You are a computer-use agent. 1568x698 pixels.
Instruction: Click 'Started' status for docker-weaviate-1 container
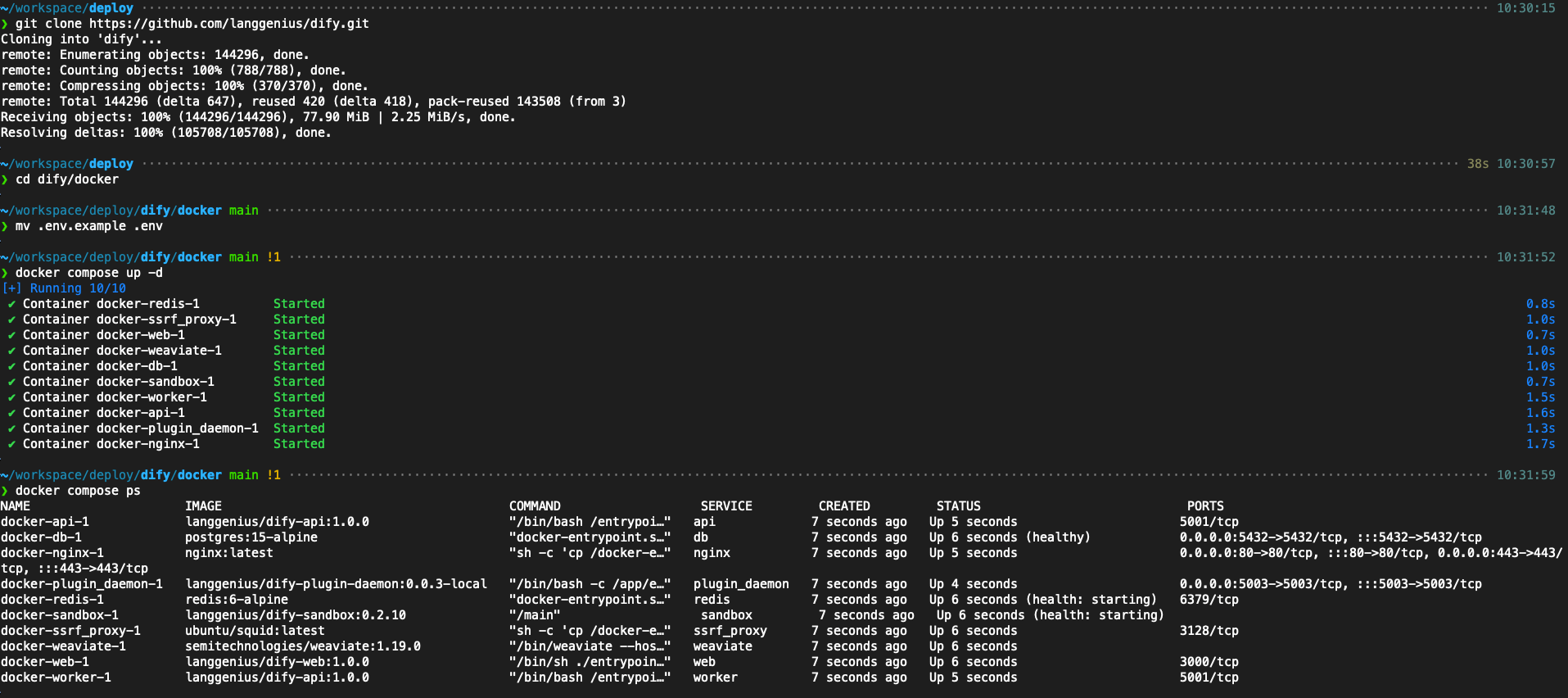(299, 351)
